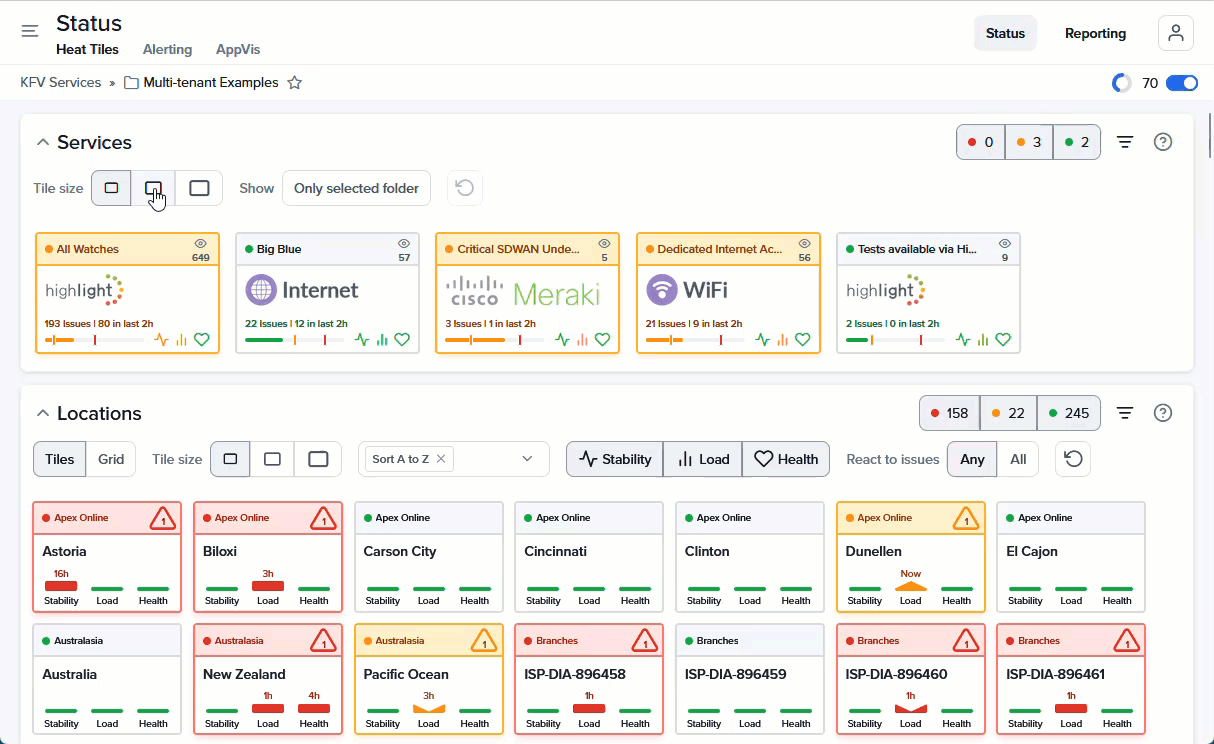Screen dimensions: 1214x744
Task: Click the KFV Services breadcrumb link
Action: 61,83
